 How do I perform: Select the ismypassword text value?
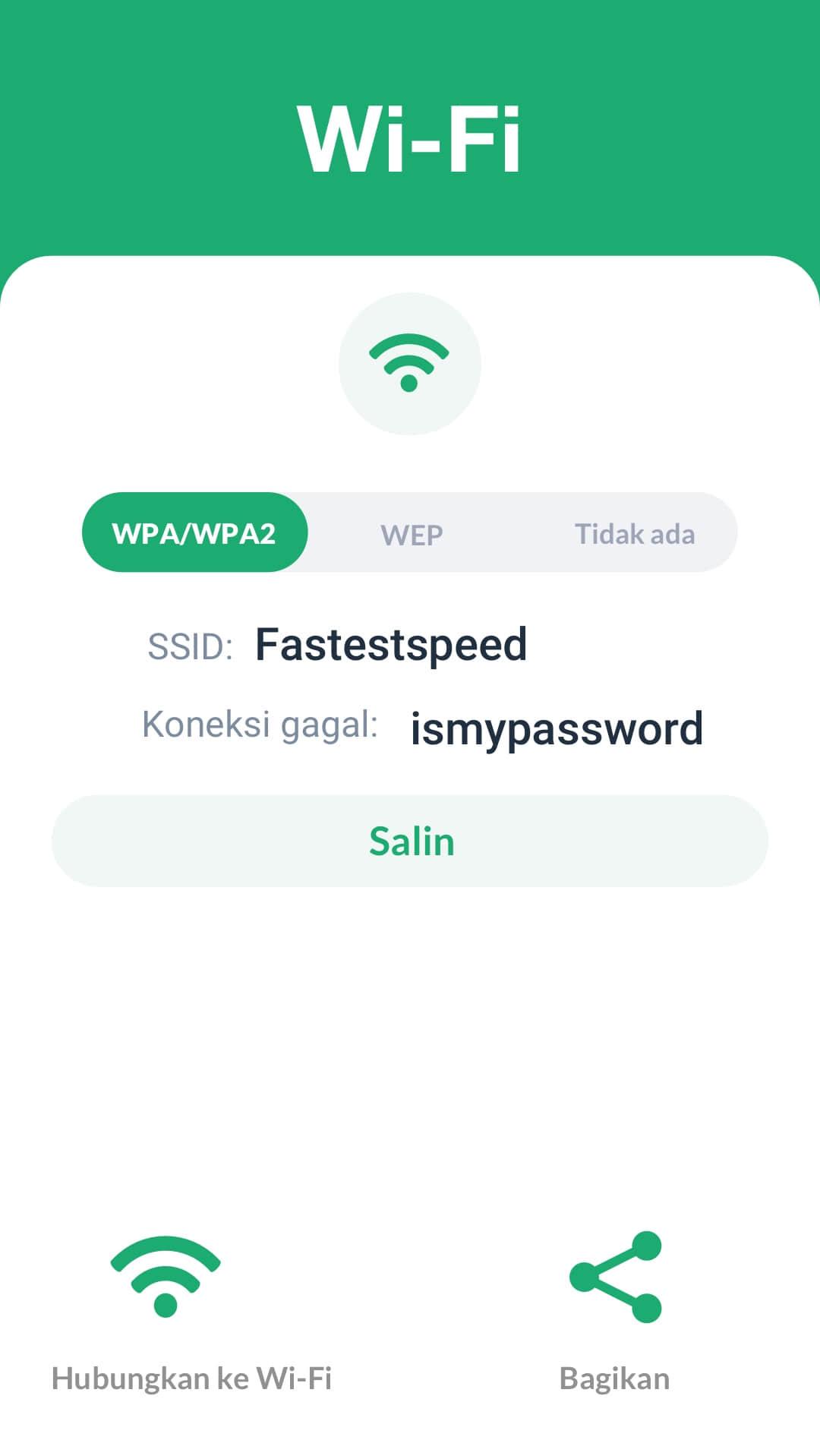(557, 729)
